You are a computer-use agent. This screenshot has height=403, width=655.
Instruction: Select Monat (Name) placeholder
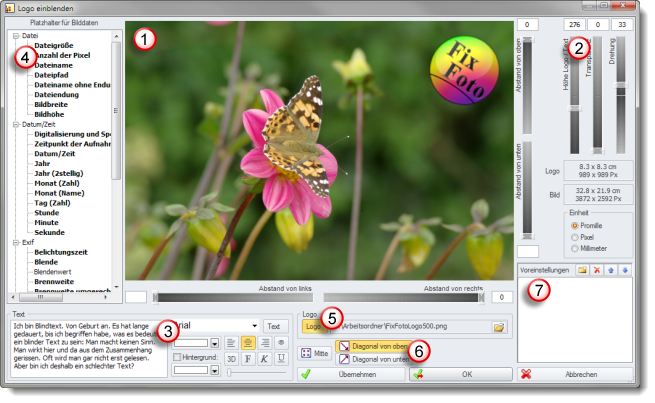(59, 193)
